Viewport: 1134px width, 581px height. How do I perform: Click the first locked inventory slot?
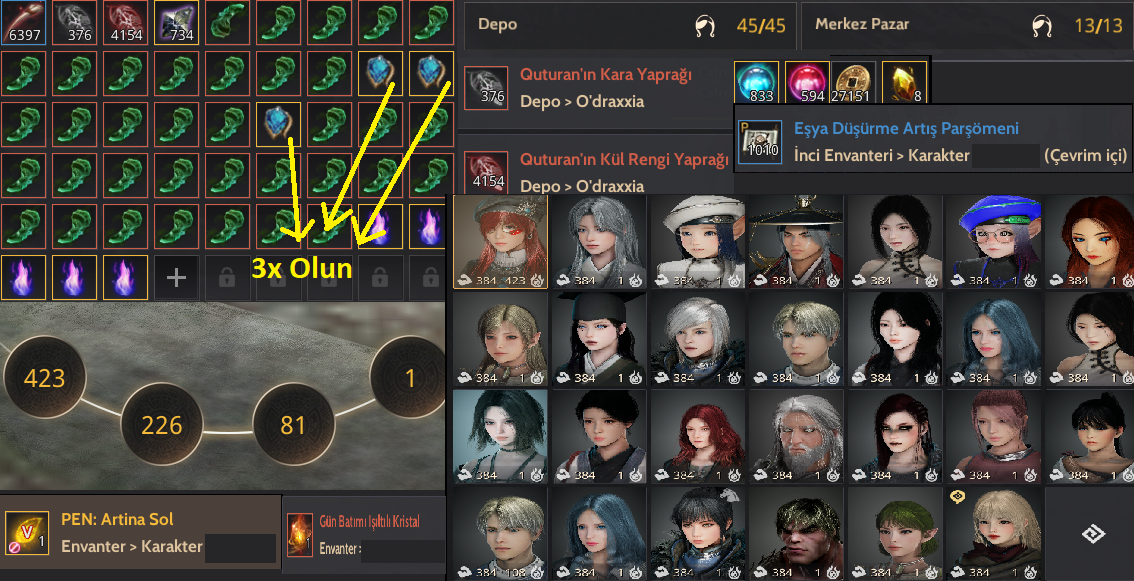(x=227, y=277)
